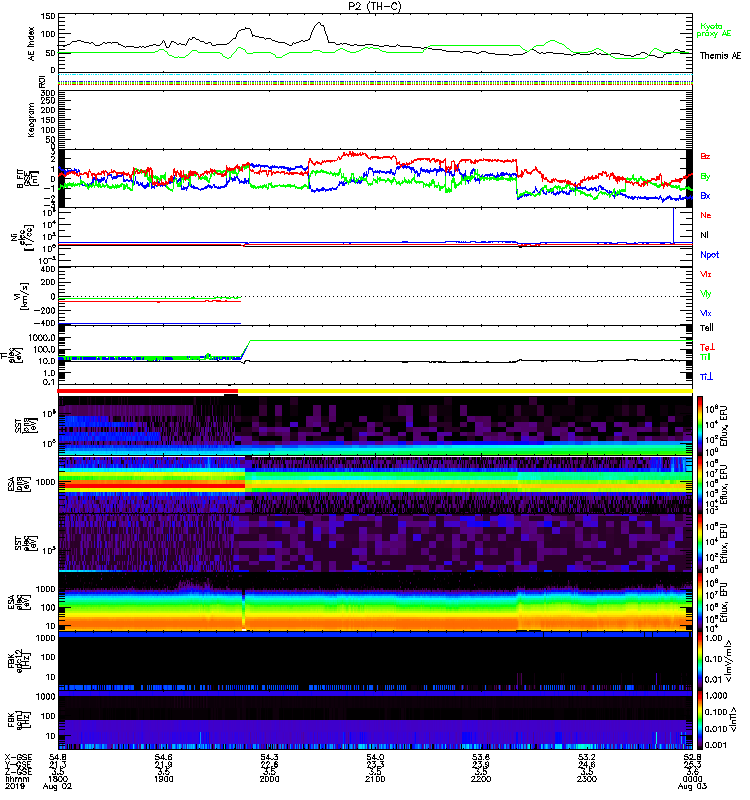The height and width of the screenshot is (800, 750).
Task: Click the "0000" time tick label
Action: coord(692,779)
